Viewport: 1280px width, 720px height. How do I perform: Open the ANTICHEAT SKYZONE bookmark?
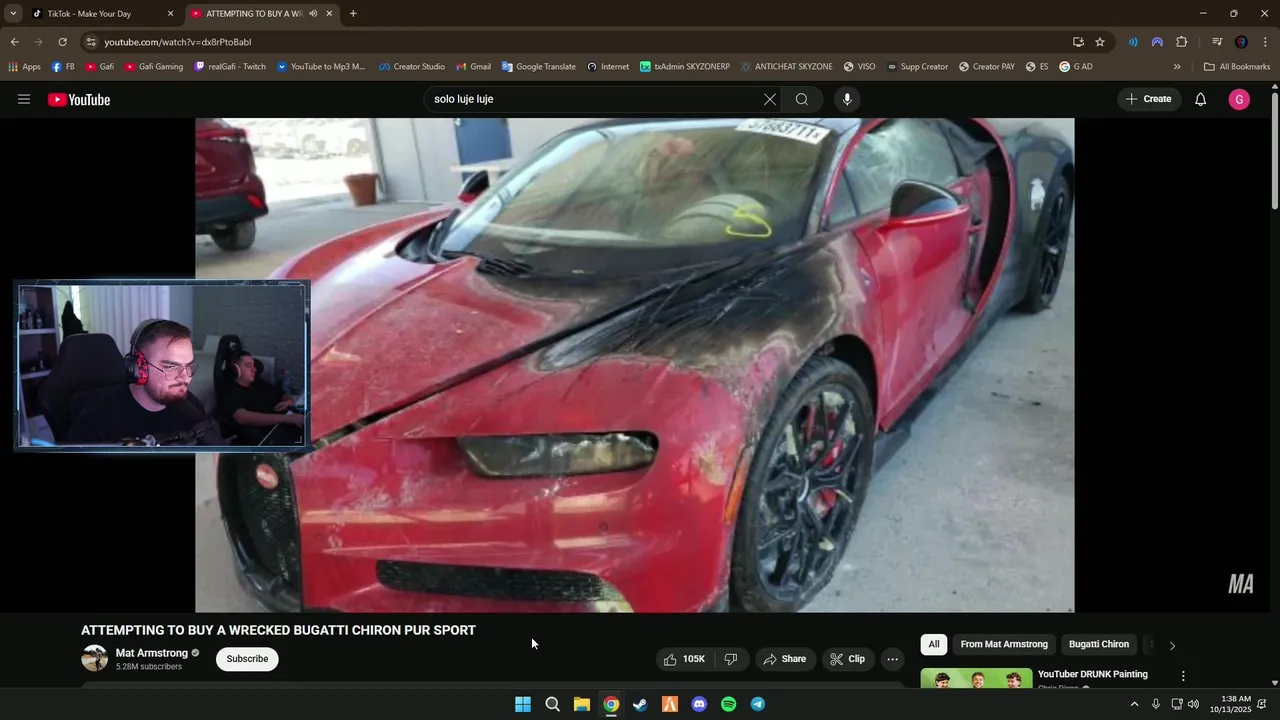[787, 67]
